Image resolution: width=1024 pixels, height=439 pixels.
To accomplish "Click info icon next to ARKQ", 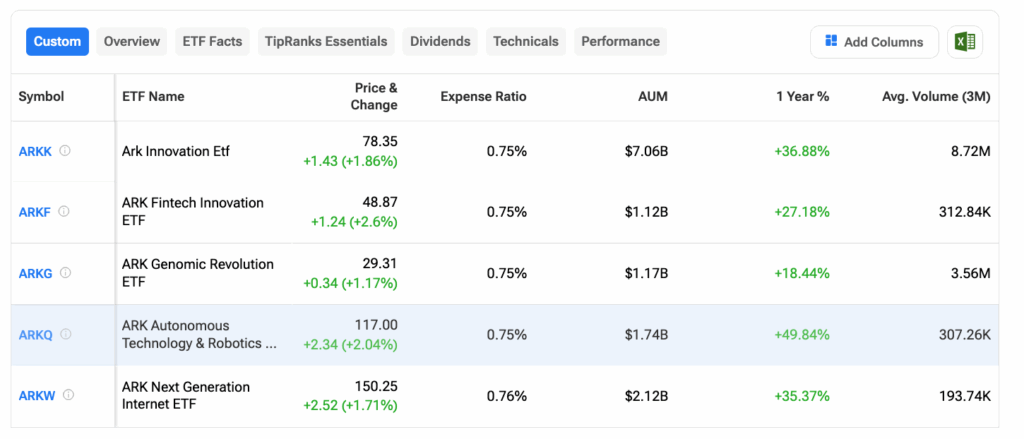I will pyautogui.click(x=66, y=334).
